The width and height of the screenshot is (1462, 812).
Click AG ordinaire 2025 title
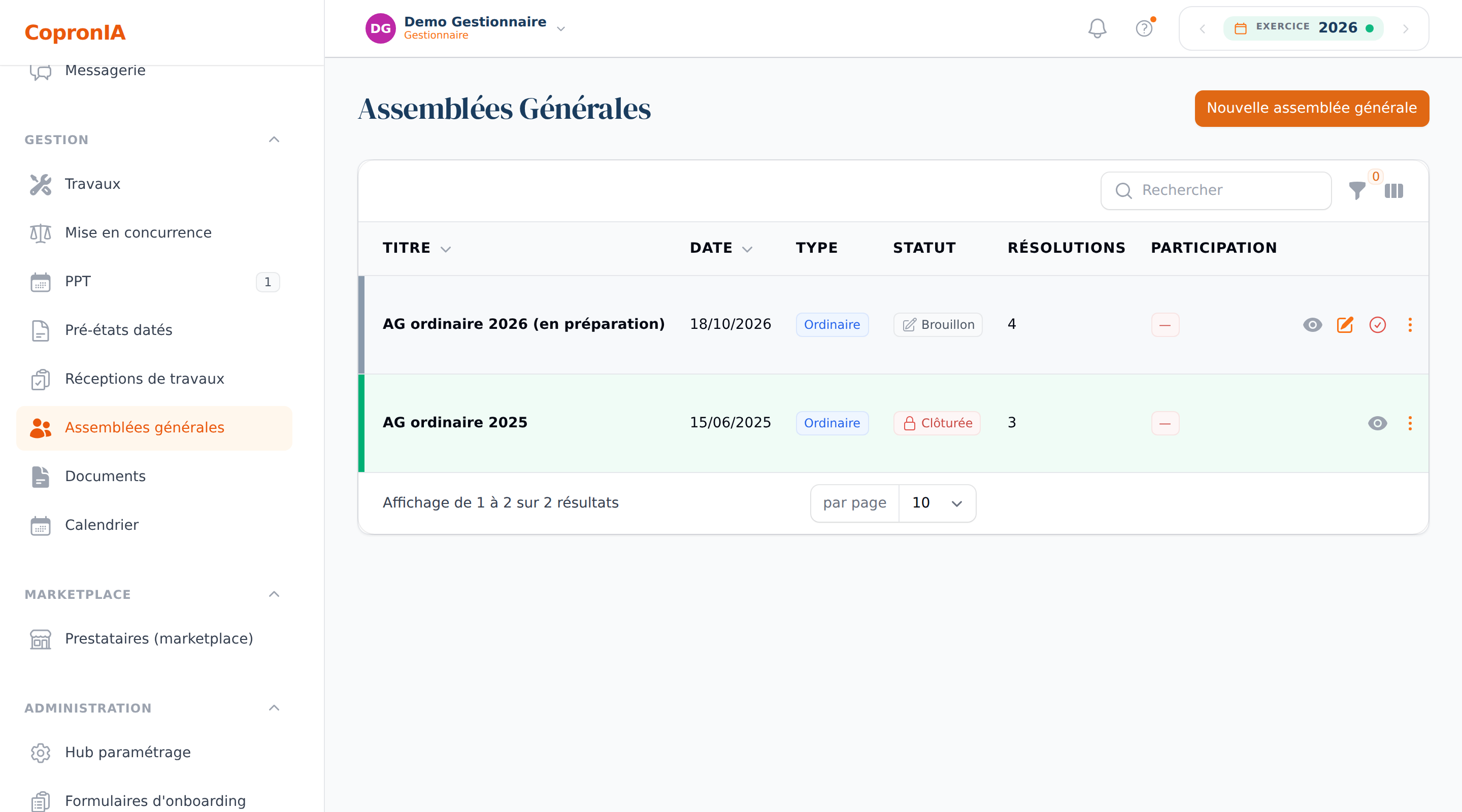pyautogui.click(x=455, y=423)
